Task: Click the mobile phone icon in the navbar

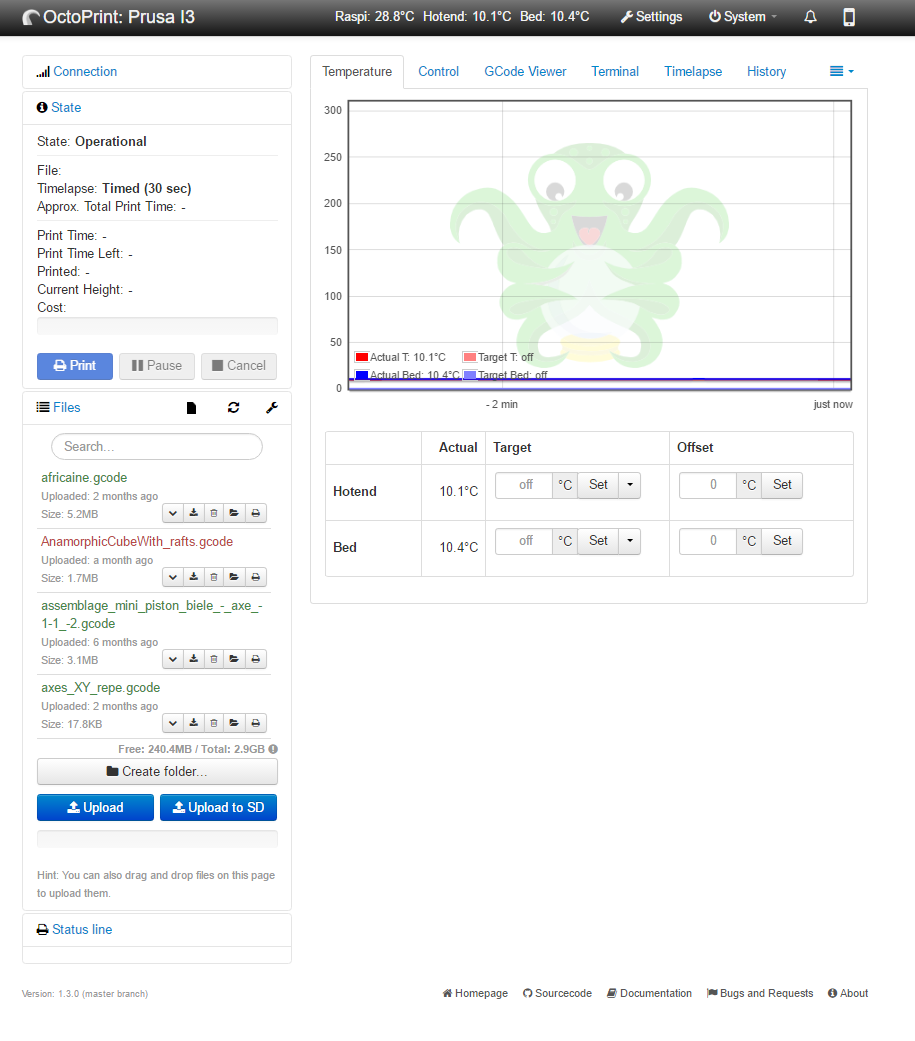Action: click(849, 17)
